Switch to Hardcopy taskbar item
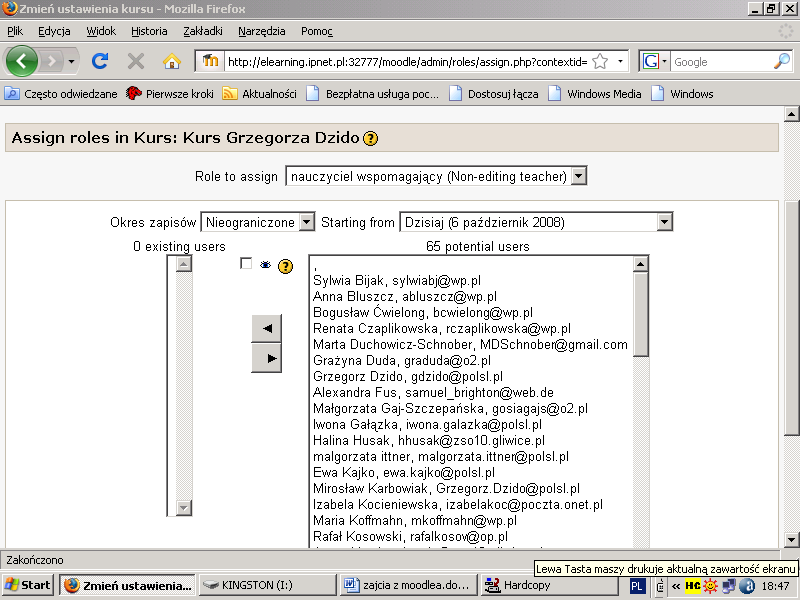The width and height of the screenshot is (800, 600). (549, 585)
